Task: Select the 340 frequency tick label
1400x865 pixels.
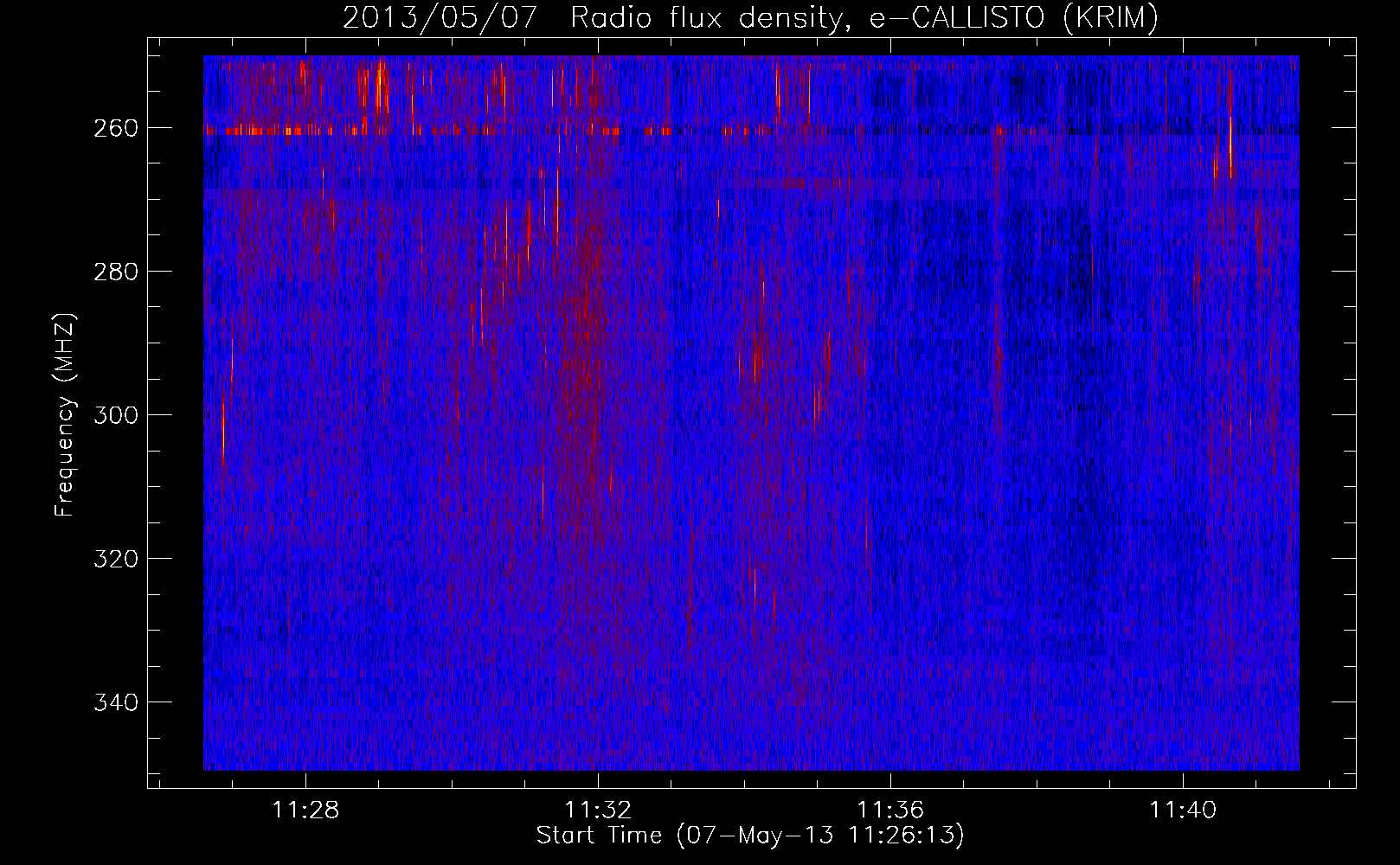Action: (116, 702)
